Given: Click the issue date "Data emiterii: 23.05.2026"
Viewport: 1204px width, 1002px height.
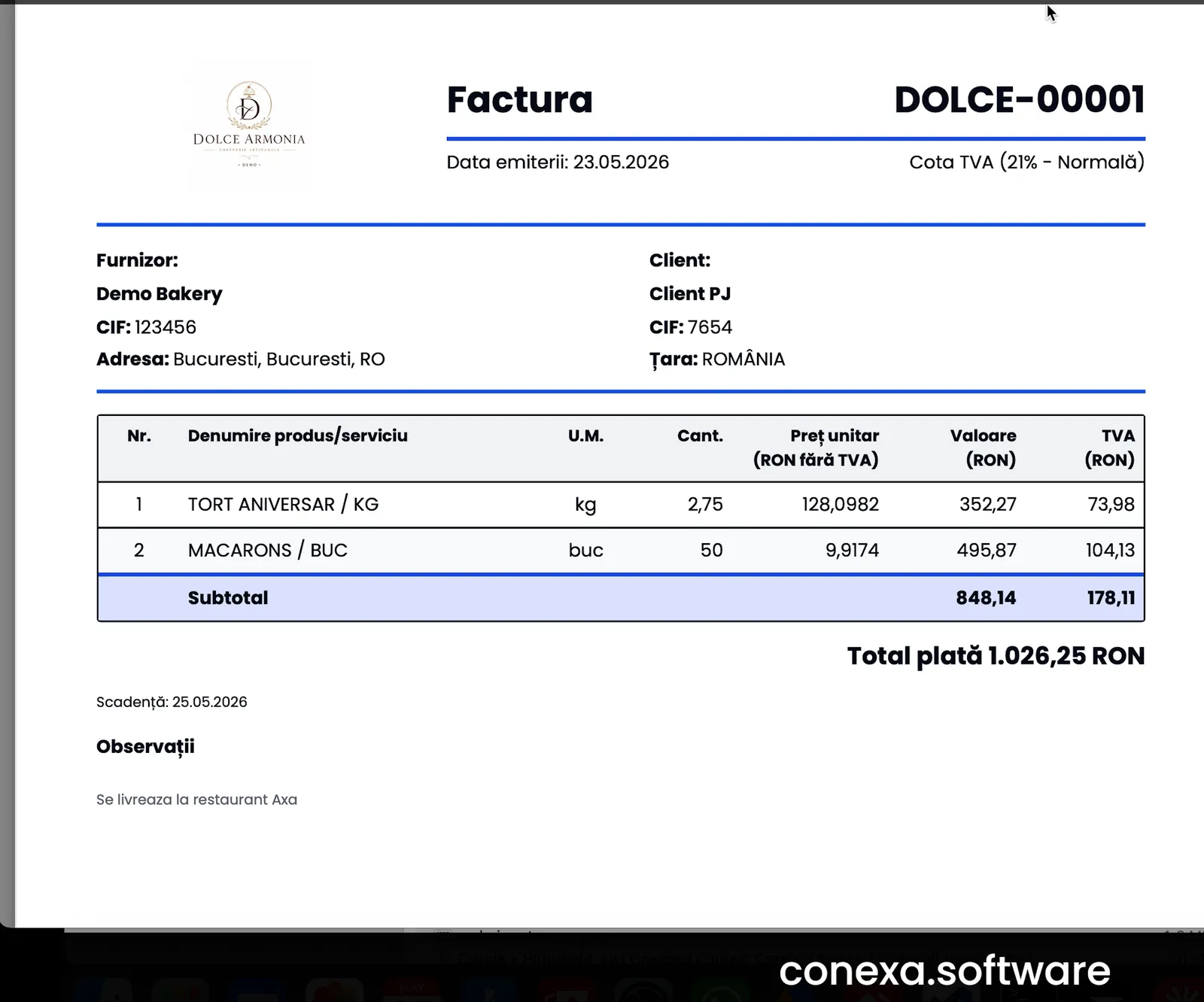Looking at the screenshot, I should click(558, 162).
